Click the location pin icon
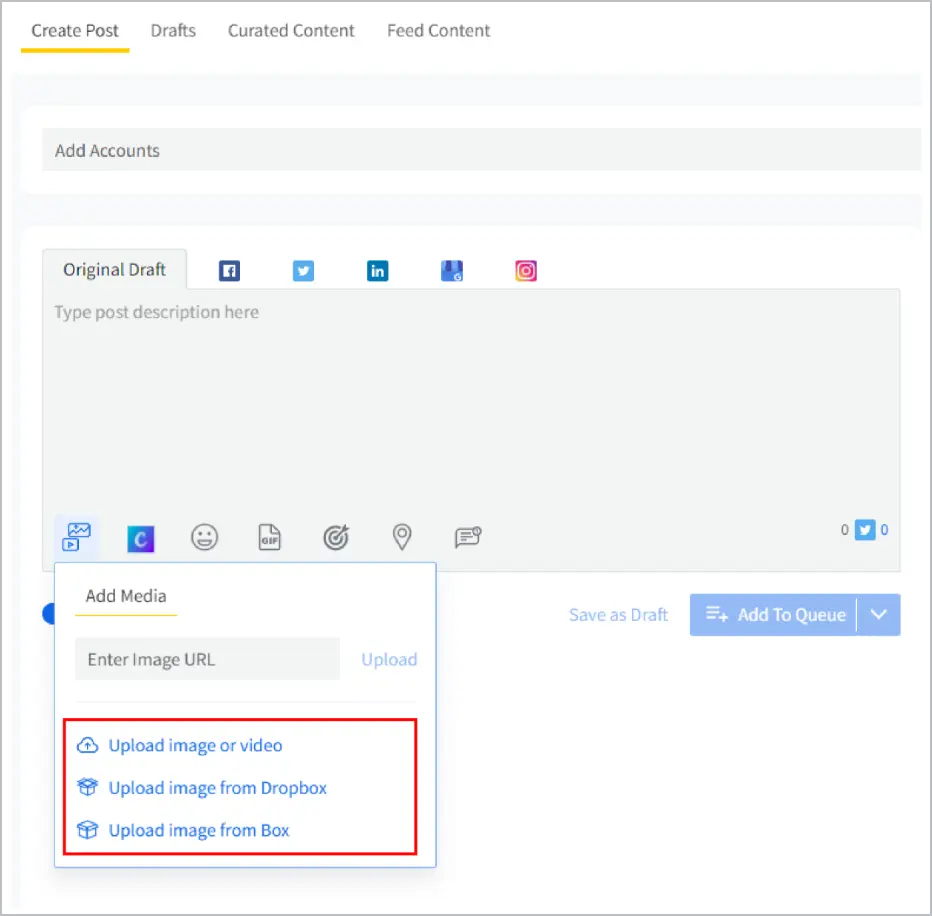Image resolution: width=932 pixels, height=916 pixels. (x=401, y=538)
